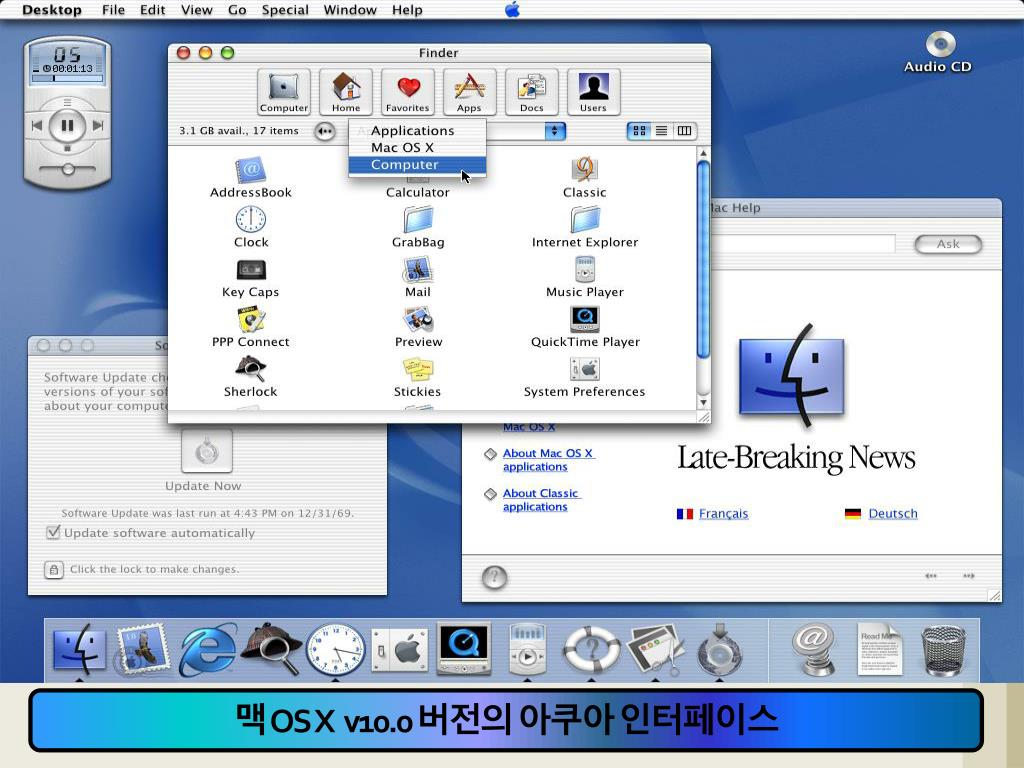Open Computer in Finder toolbar
The width and height of the screenshot is (1024, 768).
[283, 92]
